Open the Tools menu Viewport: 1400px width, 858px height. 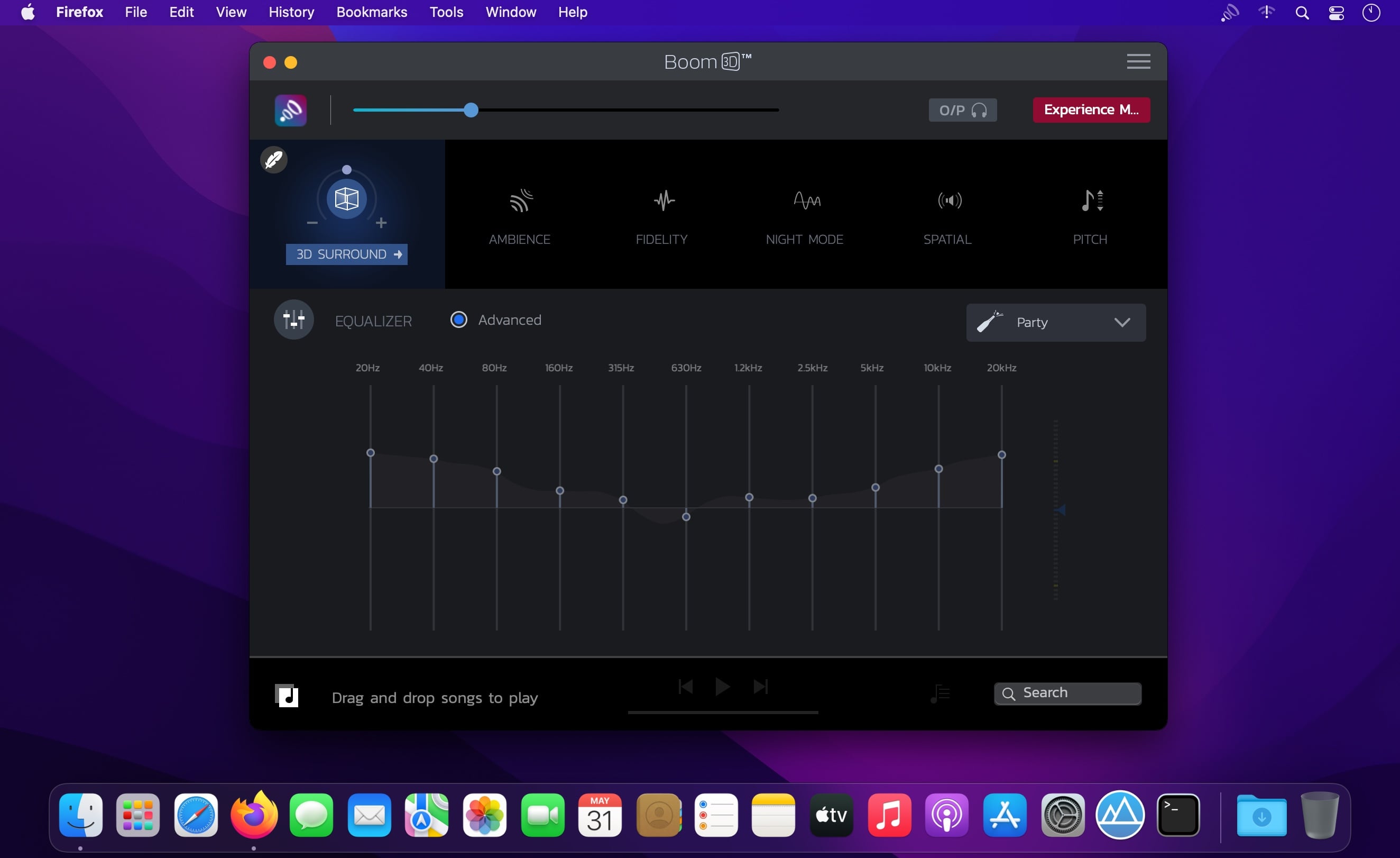[446, 12]
